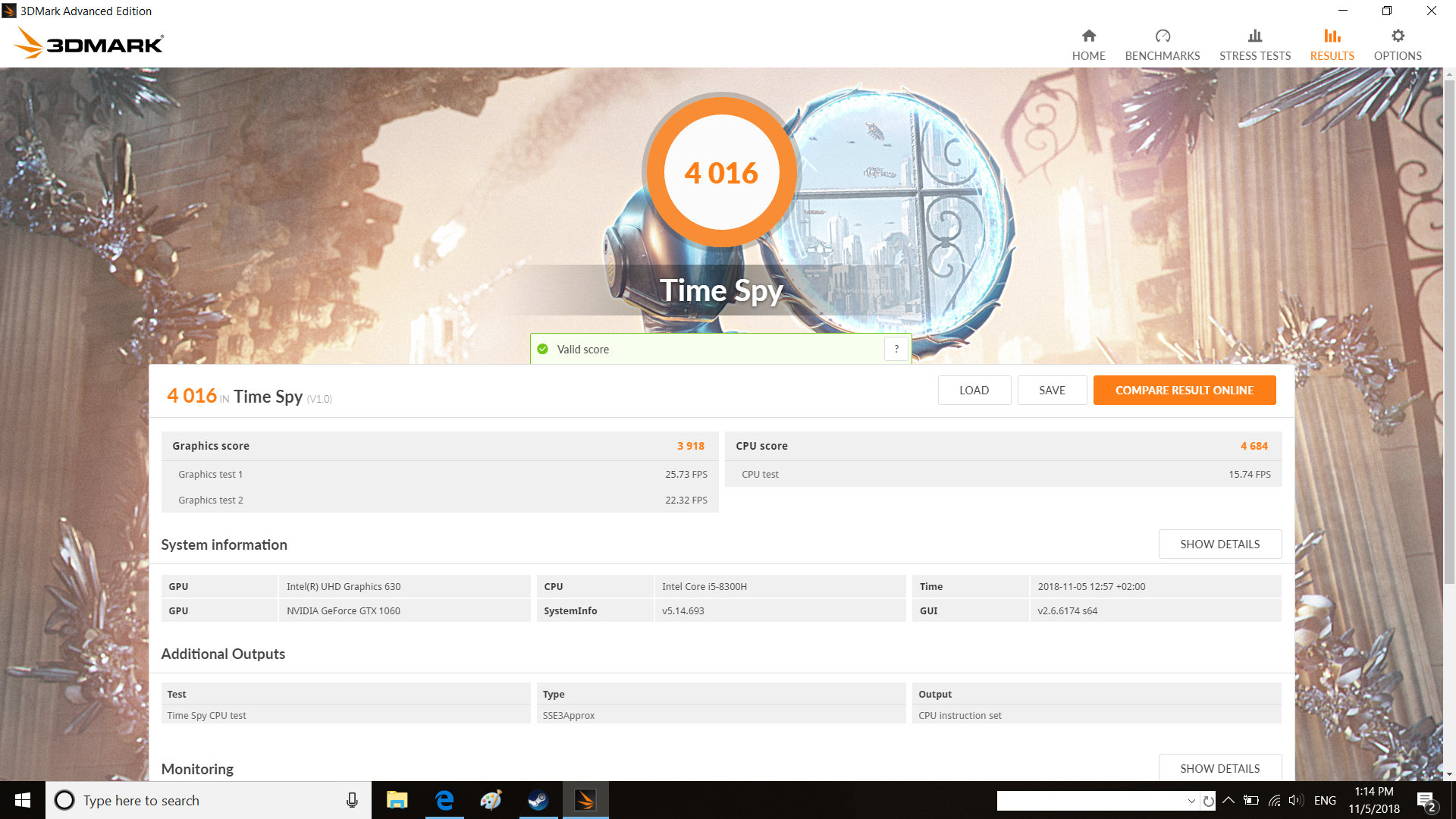
Task: Restore down the 3DMark window
Action: pos(1386,11)
